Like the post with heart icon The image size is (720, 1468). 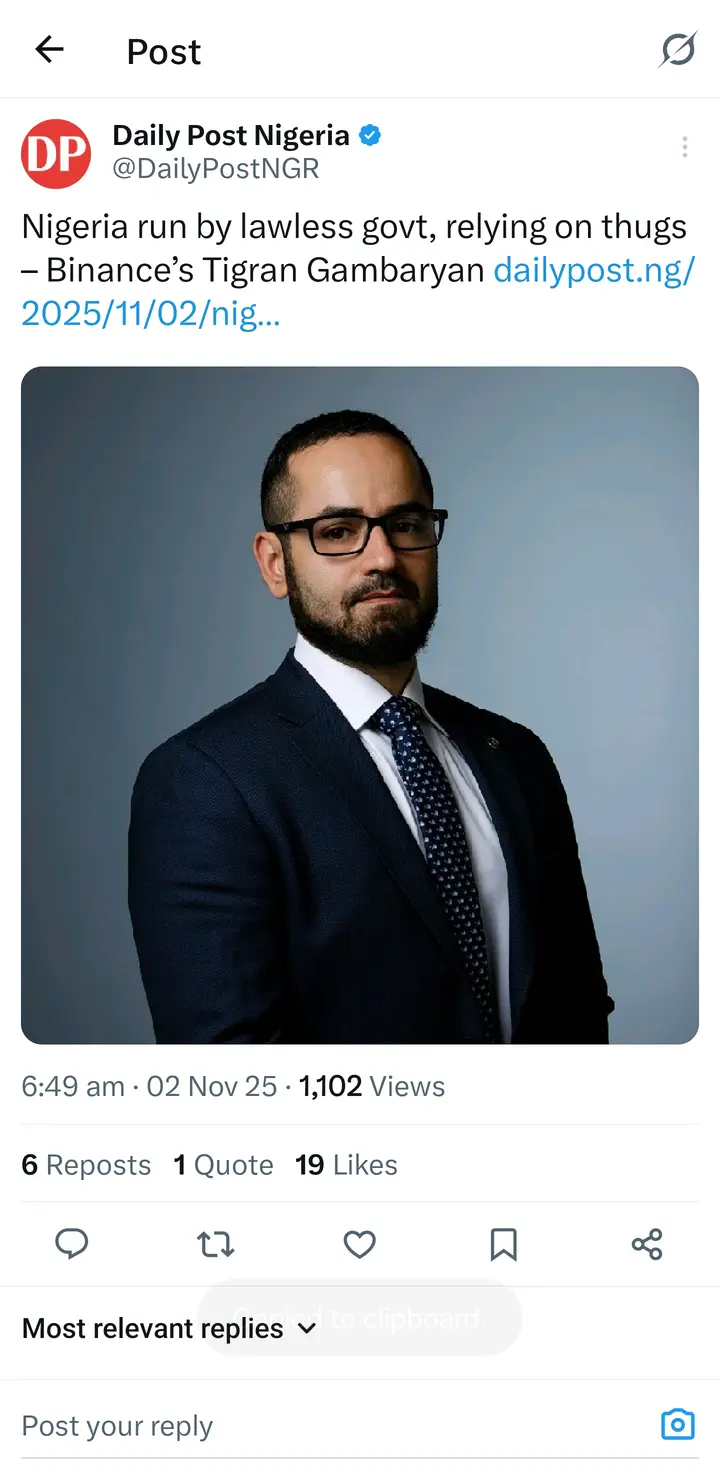point(359,1244)
